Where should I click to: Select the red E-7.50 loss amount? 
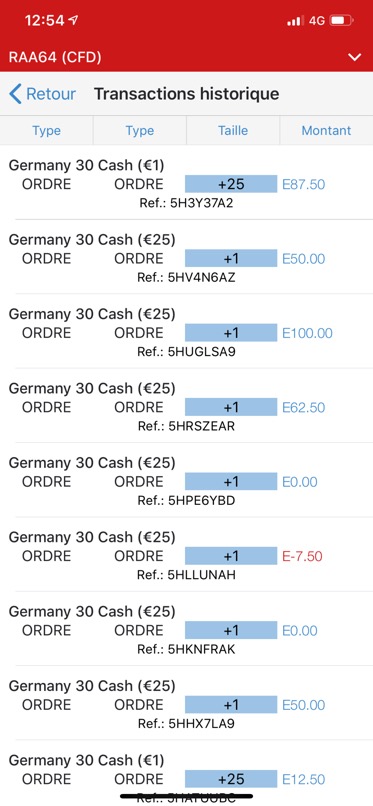coord(302,556)
